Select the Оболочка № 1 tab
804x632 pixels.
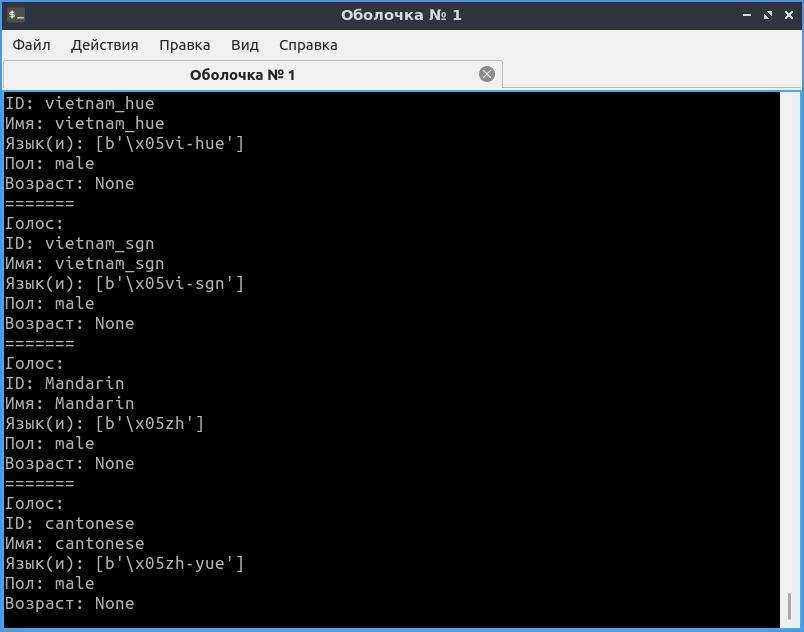click(x=242, y=75)
